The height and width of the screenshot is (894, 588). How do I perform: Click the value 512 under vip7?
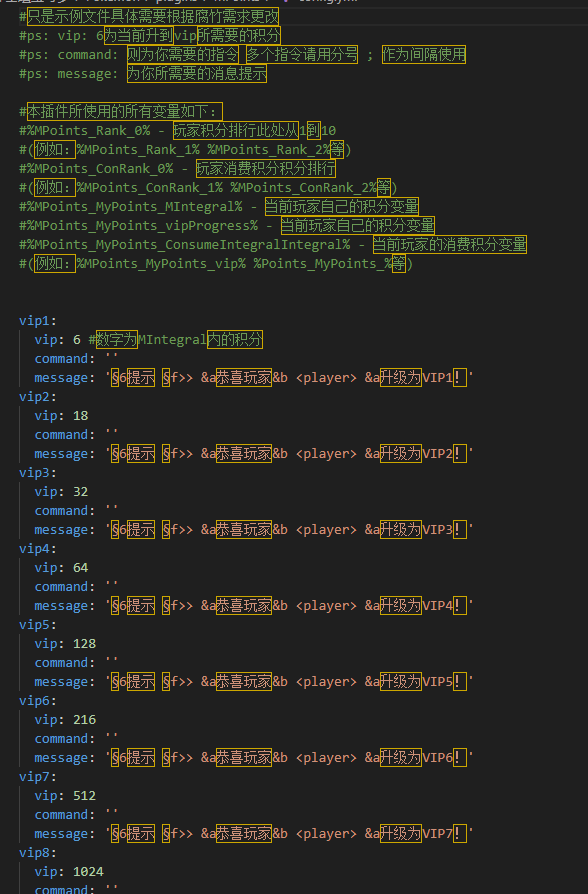click(x=84, y=795)
